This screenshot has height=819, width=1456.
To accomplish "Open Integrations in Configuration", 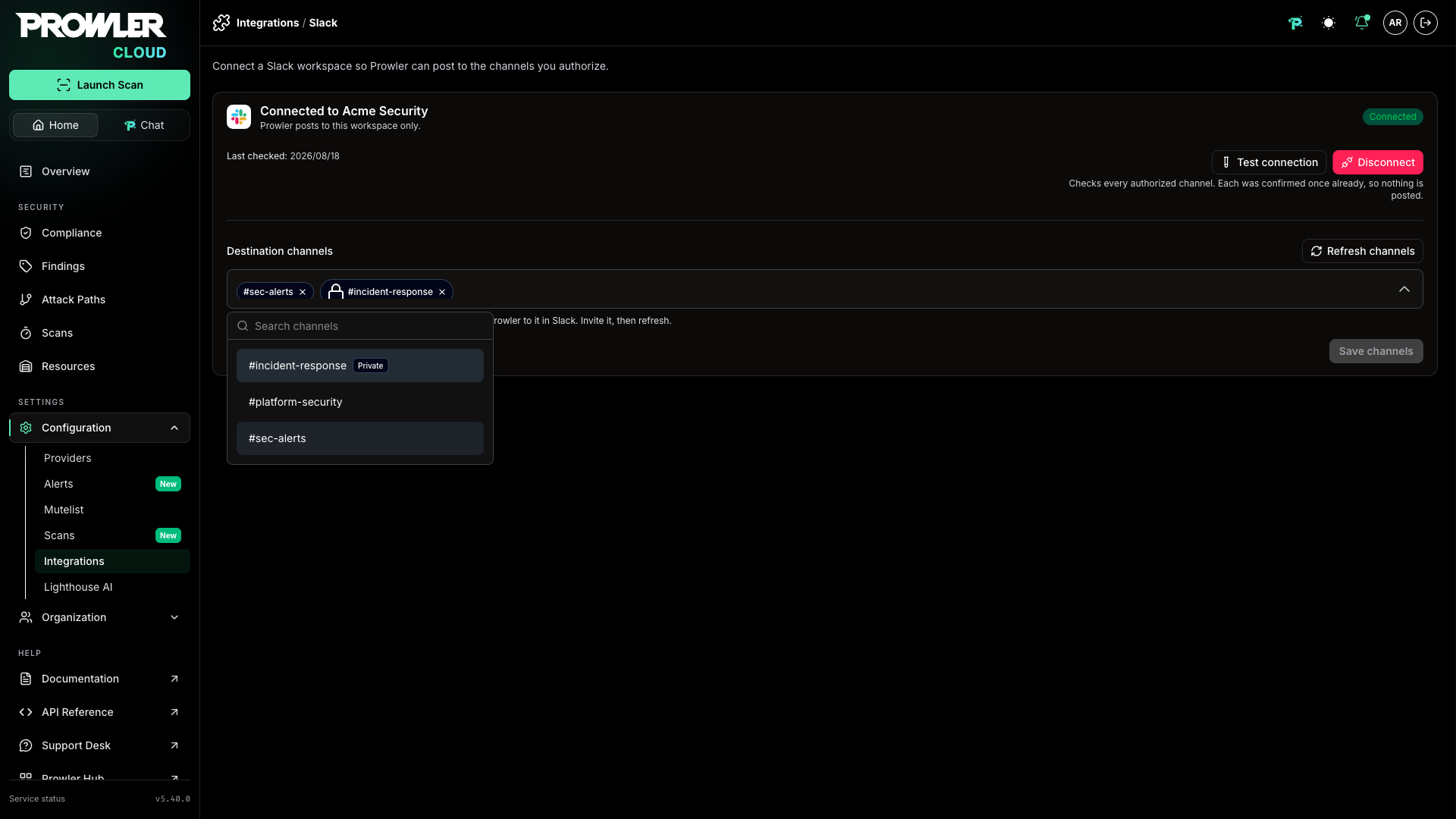I will tap(112, 561).
